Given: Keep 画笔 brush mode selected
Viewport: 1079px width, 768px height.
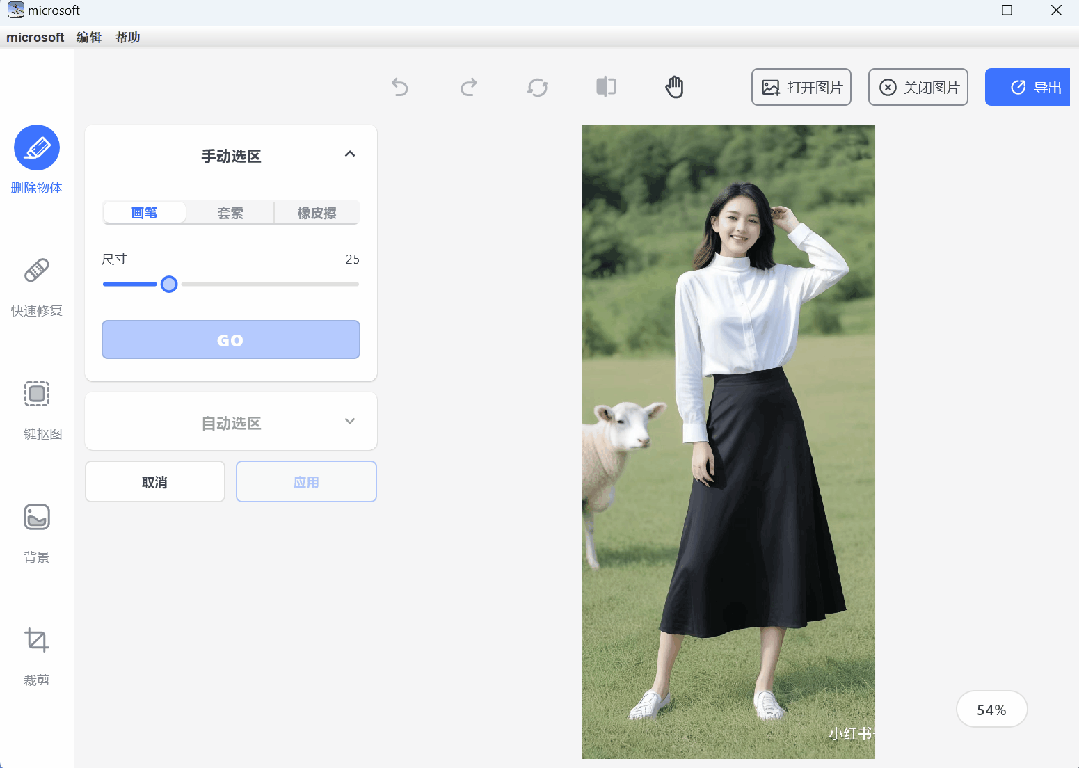Looking at the screenshot, I should coord(144,212).
